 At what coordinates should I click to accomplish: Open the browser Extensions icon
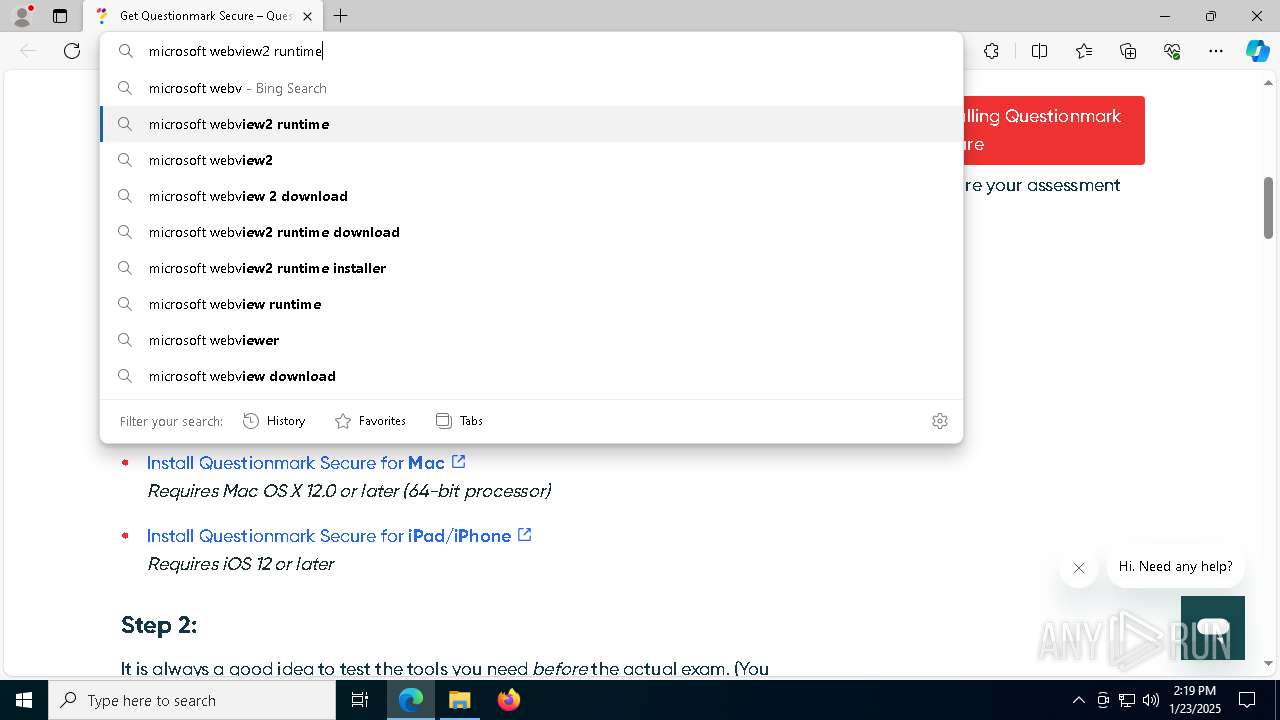[991, 51]
